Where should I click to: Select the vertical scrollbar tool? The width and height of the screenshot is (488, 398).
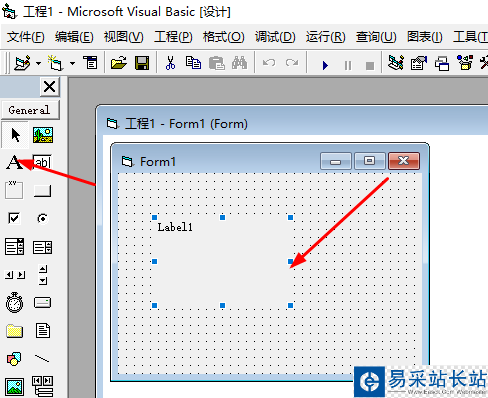pyautogui.click(x=43, y=275)
